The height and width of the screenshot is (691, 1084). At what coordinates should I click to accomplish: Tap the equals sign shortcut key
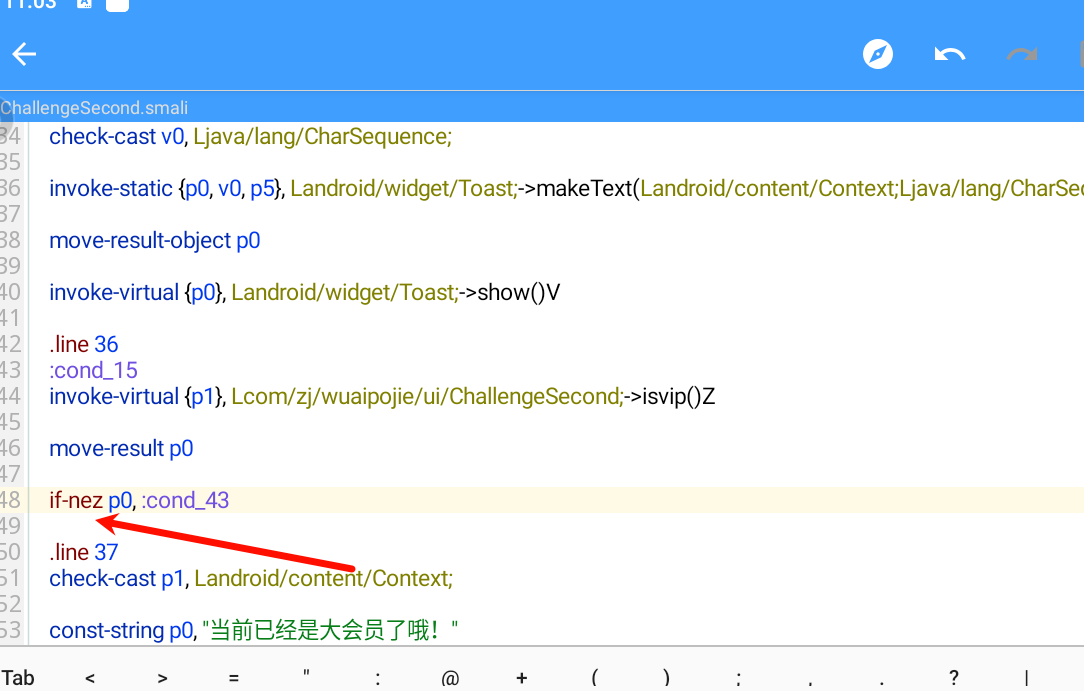tap(234, 678)
